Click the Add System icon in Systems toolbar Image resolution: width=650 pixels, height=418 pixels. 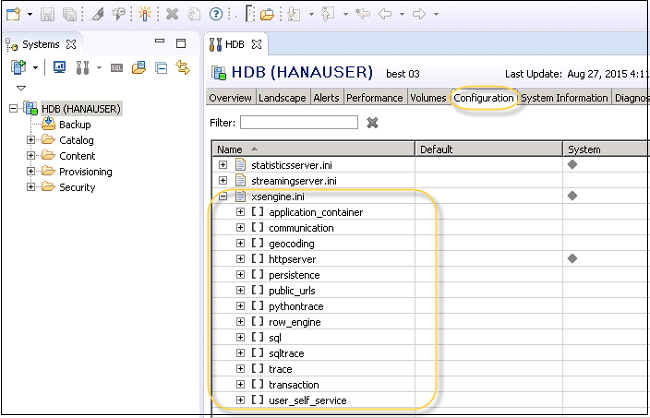[x=18, y=67]
